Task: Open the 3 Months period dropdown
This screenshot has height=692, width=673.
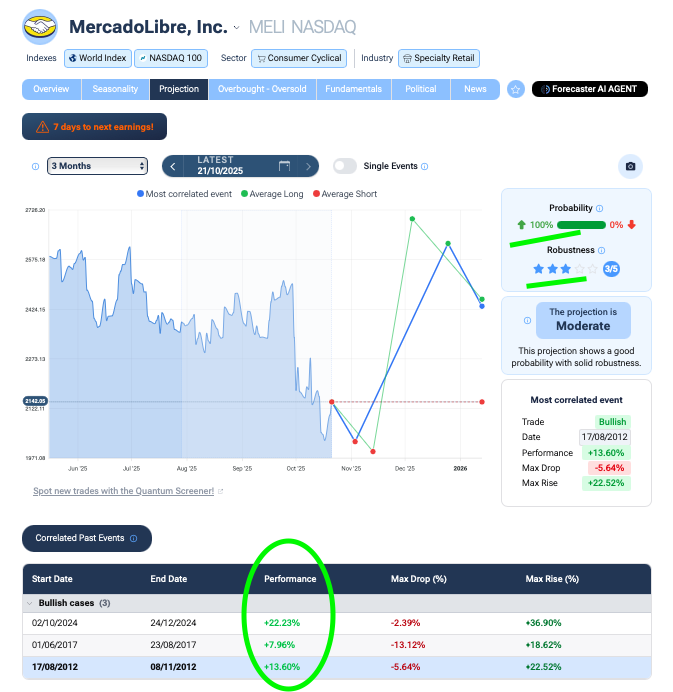Action: [x=97, y=166]
